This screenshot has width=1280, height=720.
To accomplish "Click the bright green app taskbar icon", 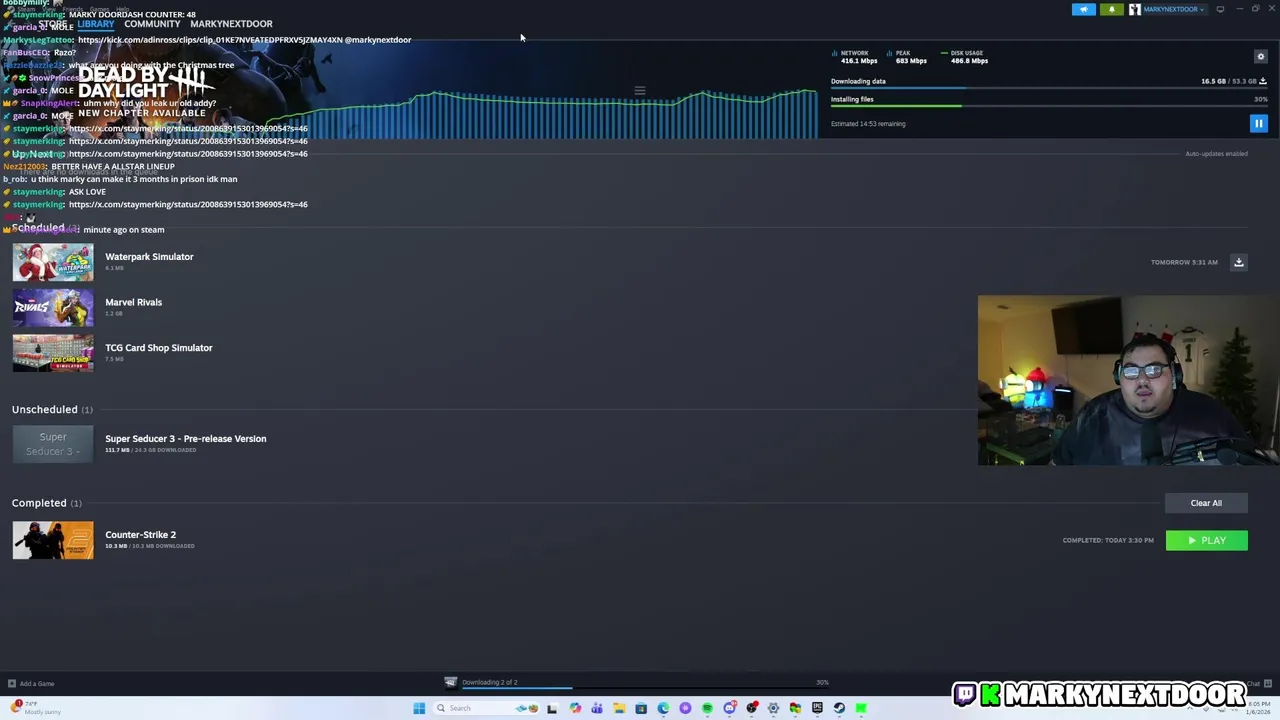I will tap(861, 708).
